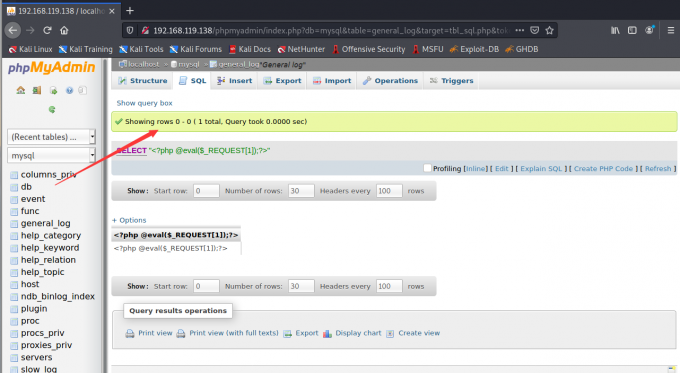Open help_category table in sidebar
The height and width of the screenshot is (373, 680).
pos(51,236)
